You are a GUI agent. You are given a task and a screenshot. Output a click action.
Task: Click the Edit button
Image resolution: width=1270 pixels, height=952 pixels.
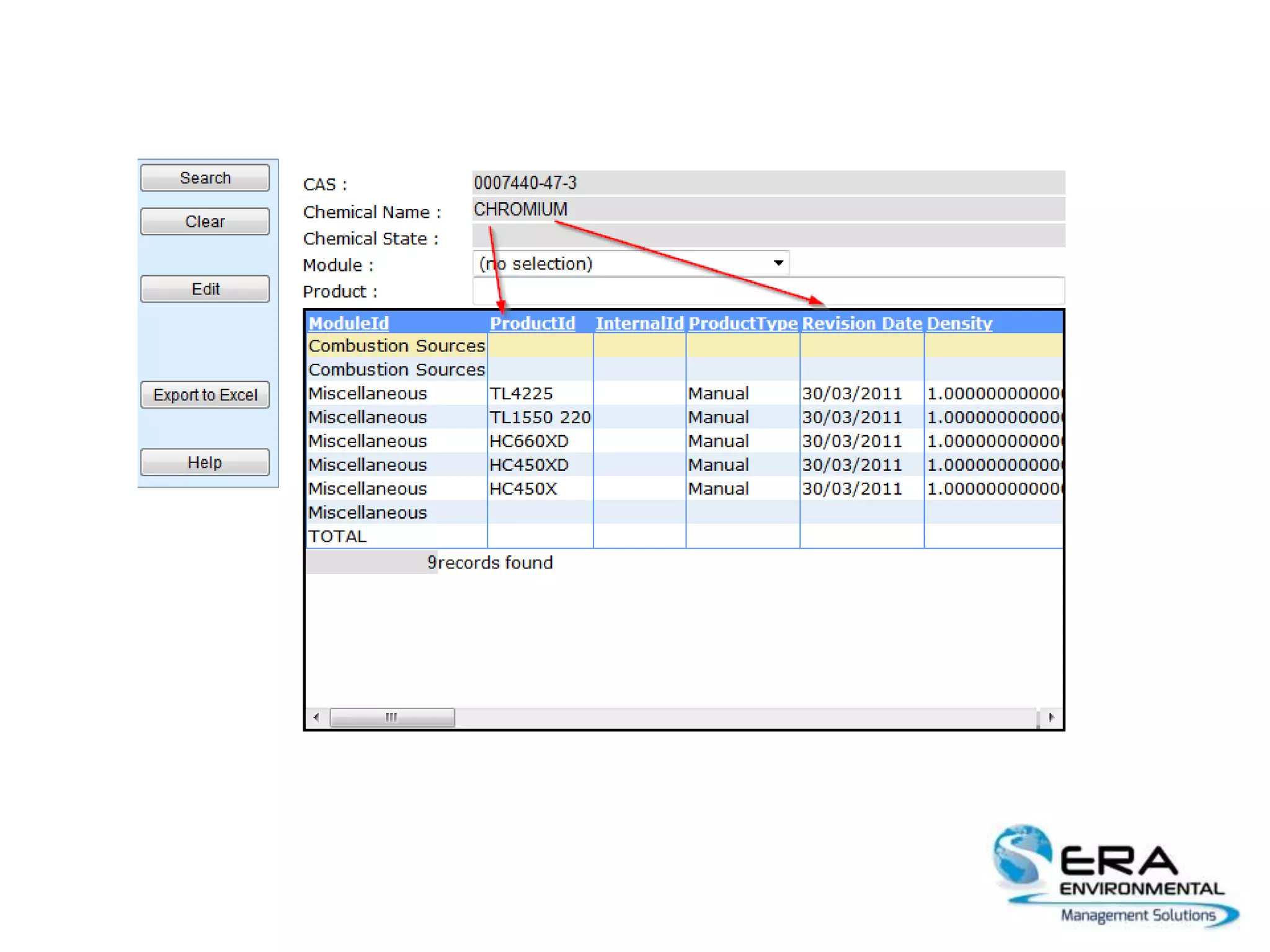point(205,289)
